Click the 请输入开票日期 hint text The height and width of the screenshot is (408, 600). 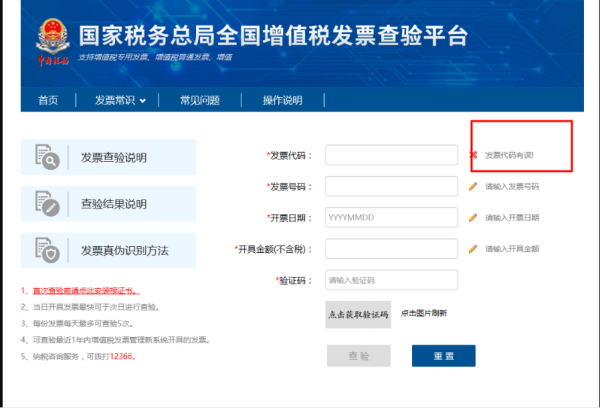click(x=512, y=217)
